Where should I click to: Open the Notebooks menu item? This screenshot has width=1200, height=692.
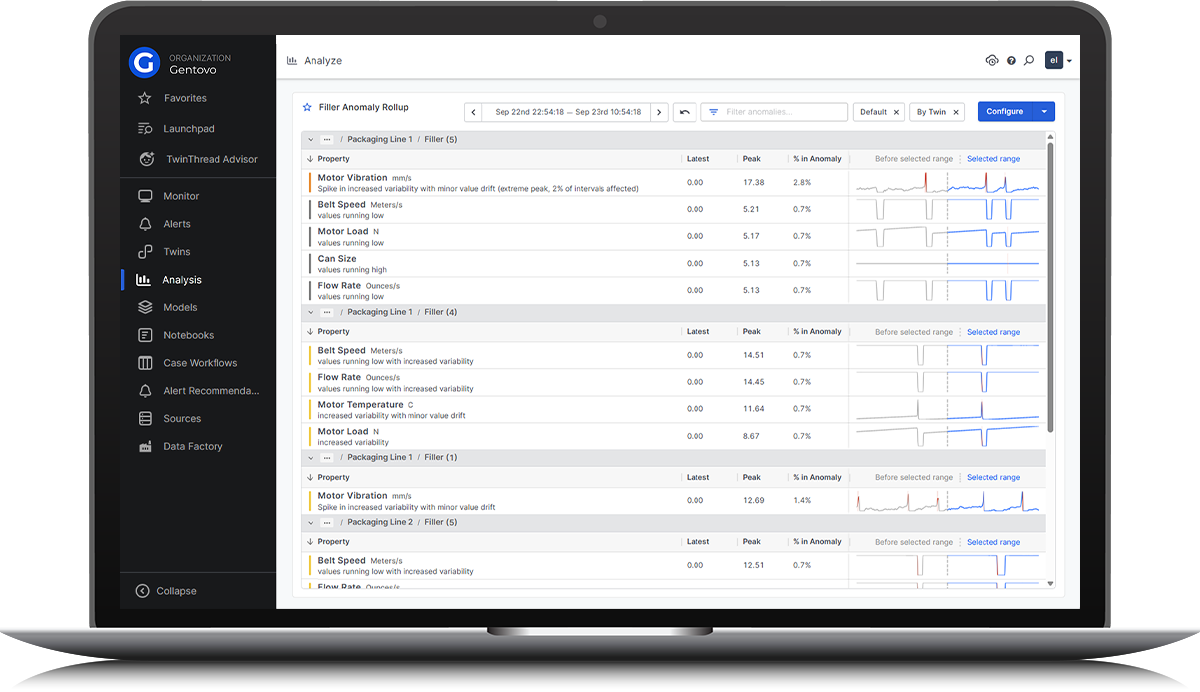click(189, 335)
